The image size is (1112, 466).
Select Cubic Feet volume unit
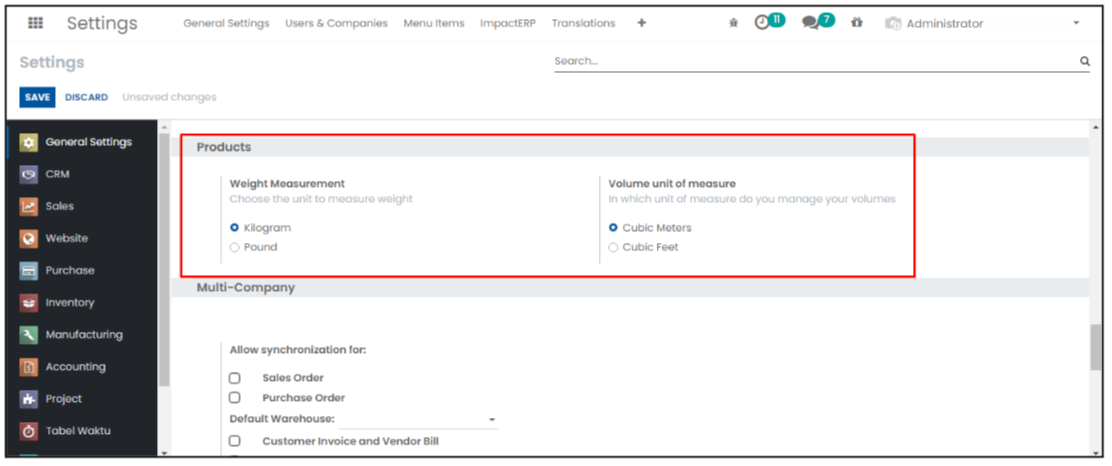[x=613, y=247]
